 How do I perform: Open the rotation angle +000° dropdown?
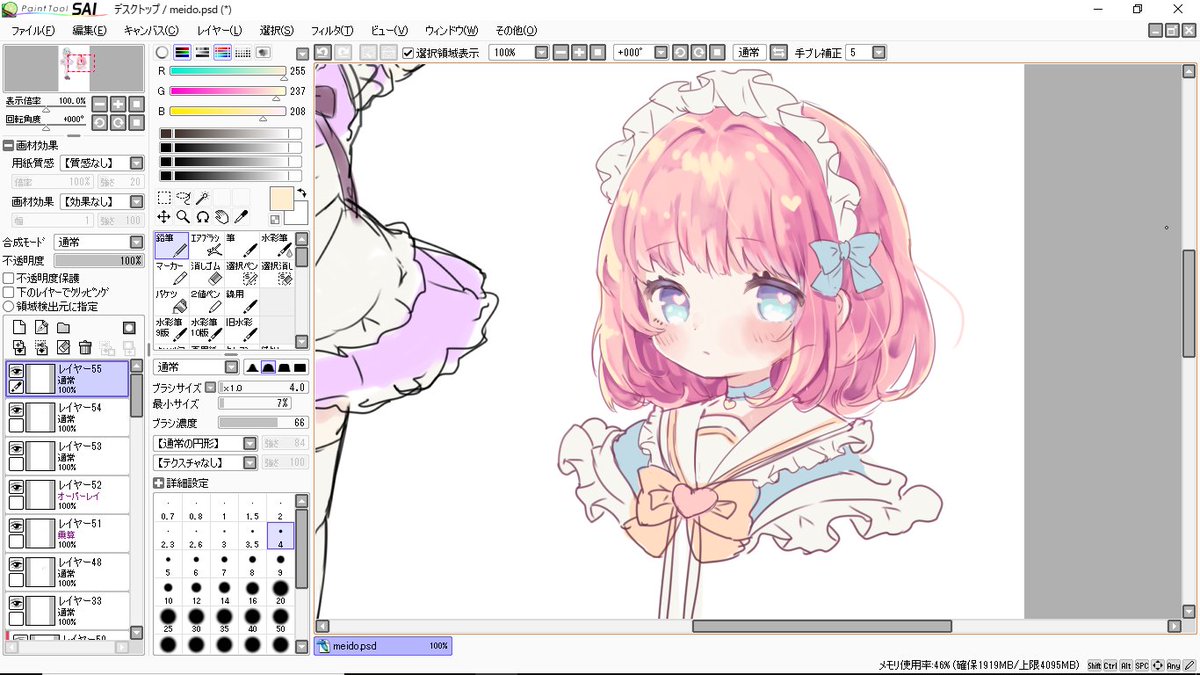(x=659, y=52)
